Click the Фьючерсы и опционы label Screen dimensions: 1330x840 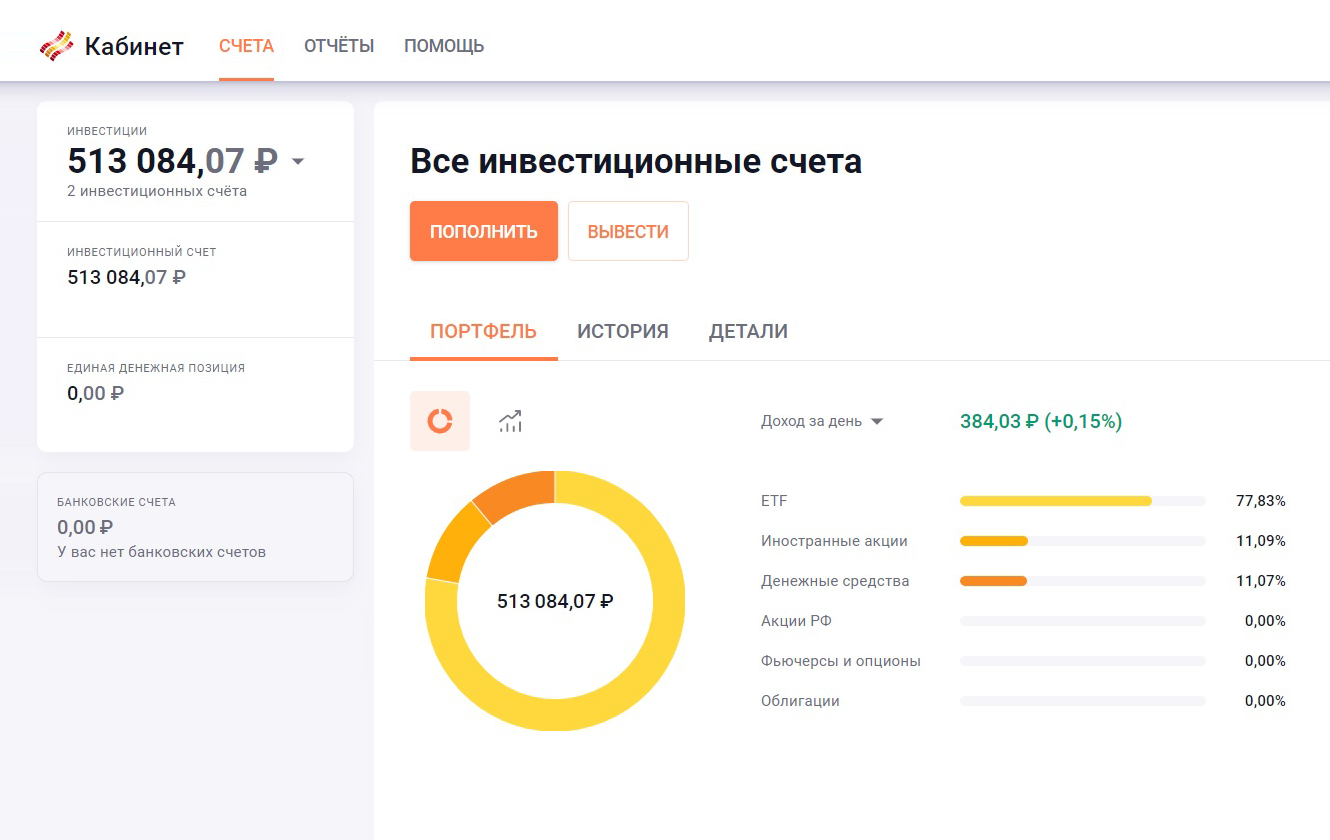coord(841,661)
